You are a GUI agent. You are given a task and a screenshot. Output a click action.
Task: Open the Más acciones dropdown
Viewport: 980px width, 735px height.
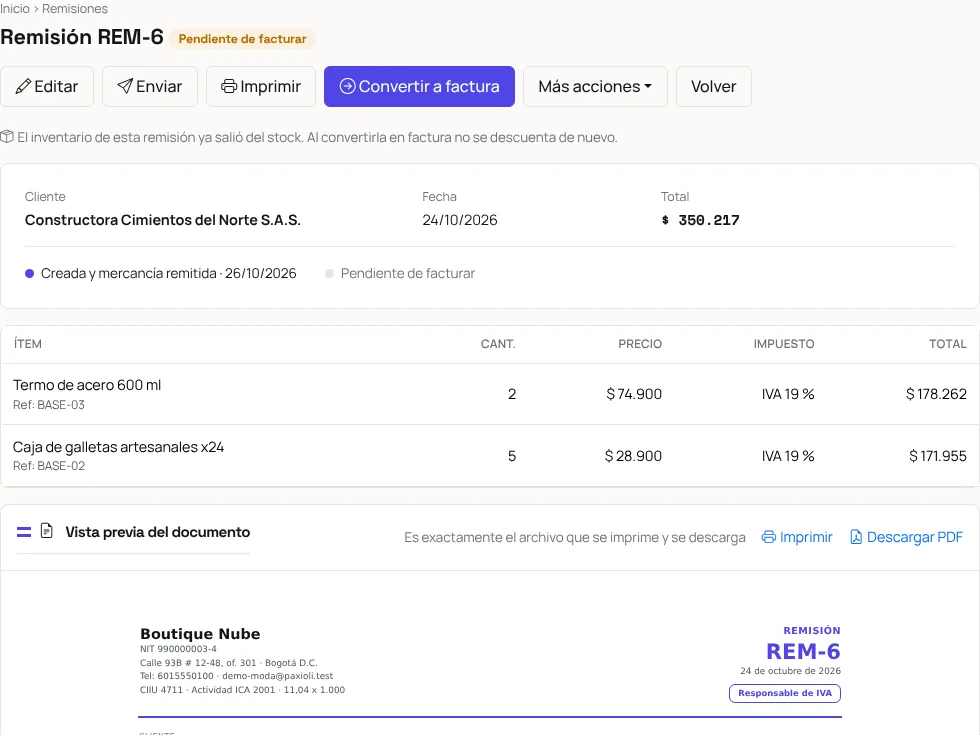[x=595, y=86]
